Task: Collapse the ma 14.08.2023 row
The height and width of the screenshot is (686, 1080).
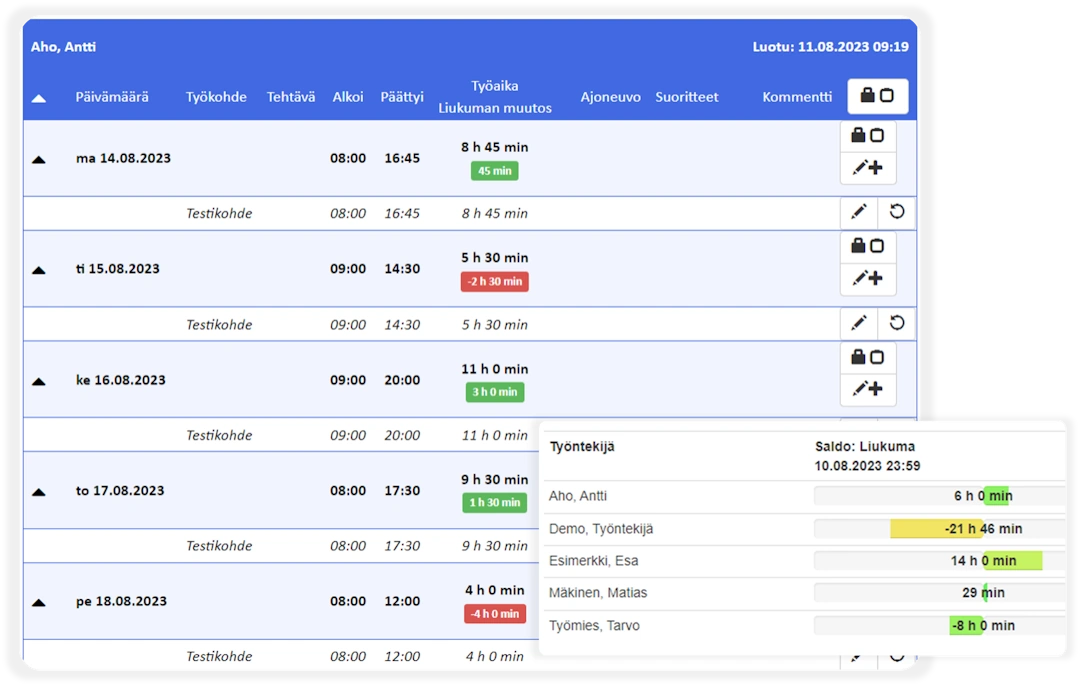Action: 39,159
